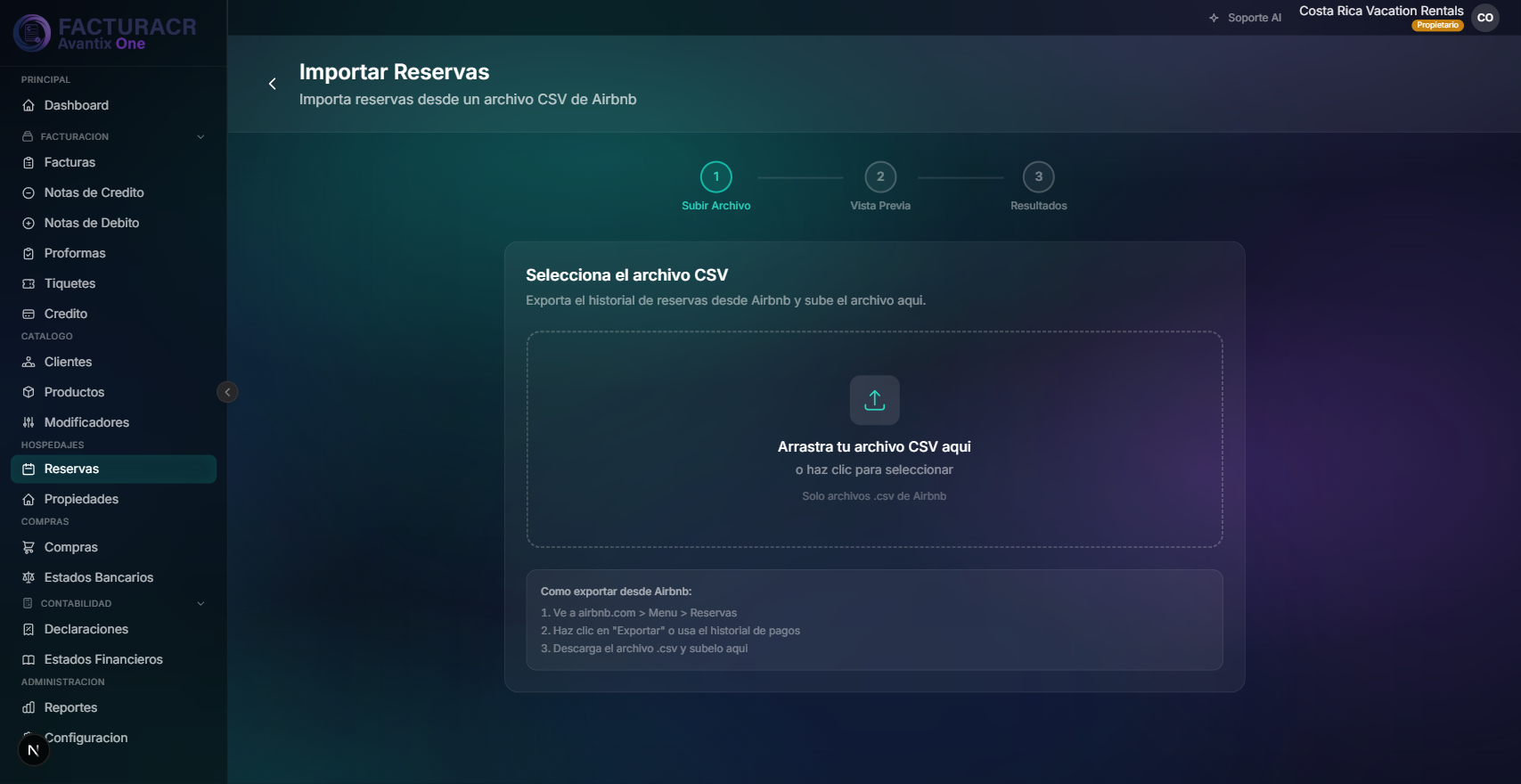Collapse the Facturacion section chevron
The width and height of the screenshot is (1521, 784).
tap(200, 136)
